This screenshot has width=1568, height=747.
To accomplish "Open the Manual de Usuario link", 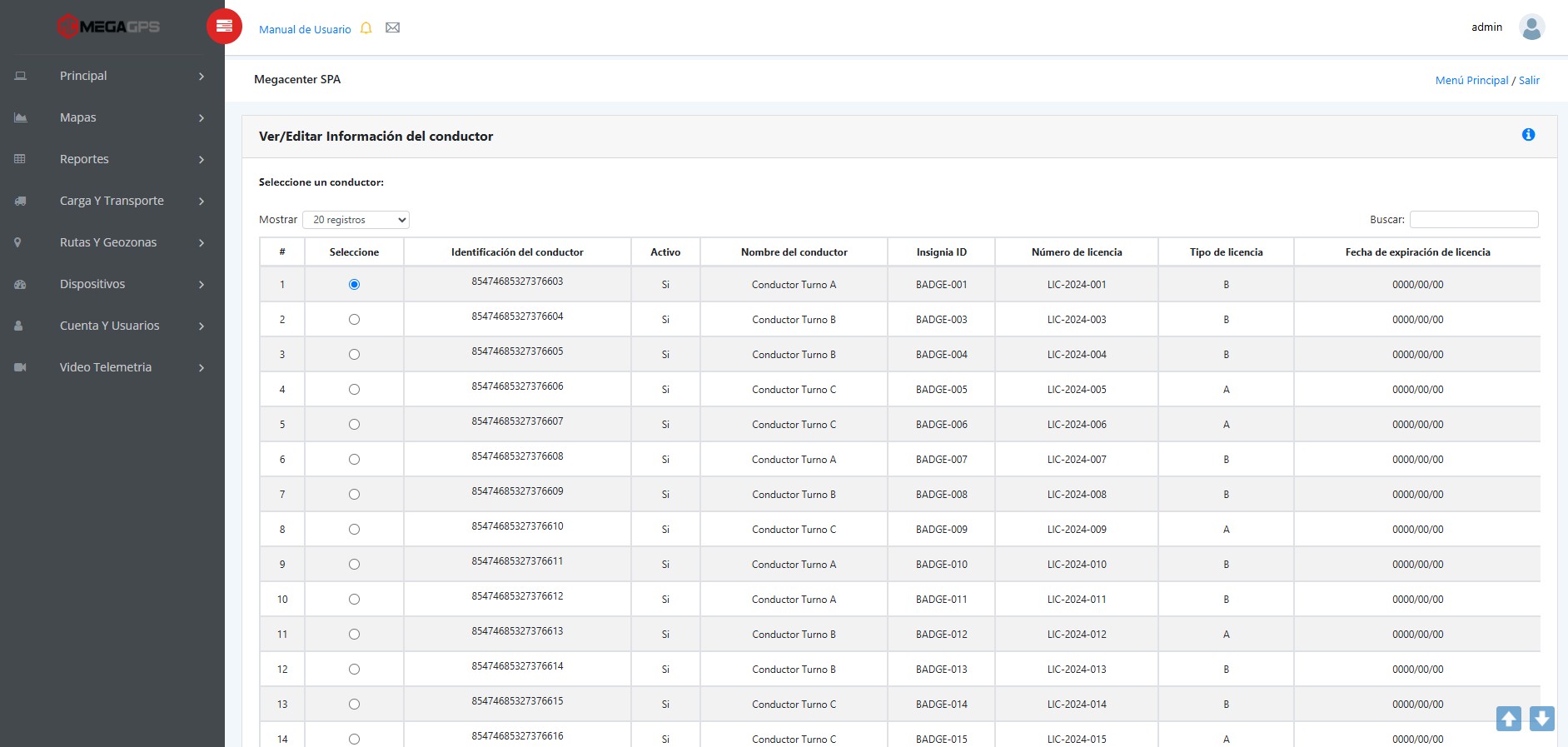I will coord(305,29).
